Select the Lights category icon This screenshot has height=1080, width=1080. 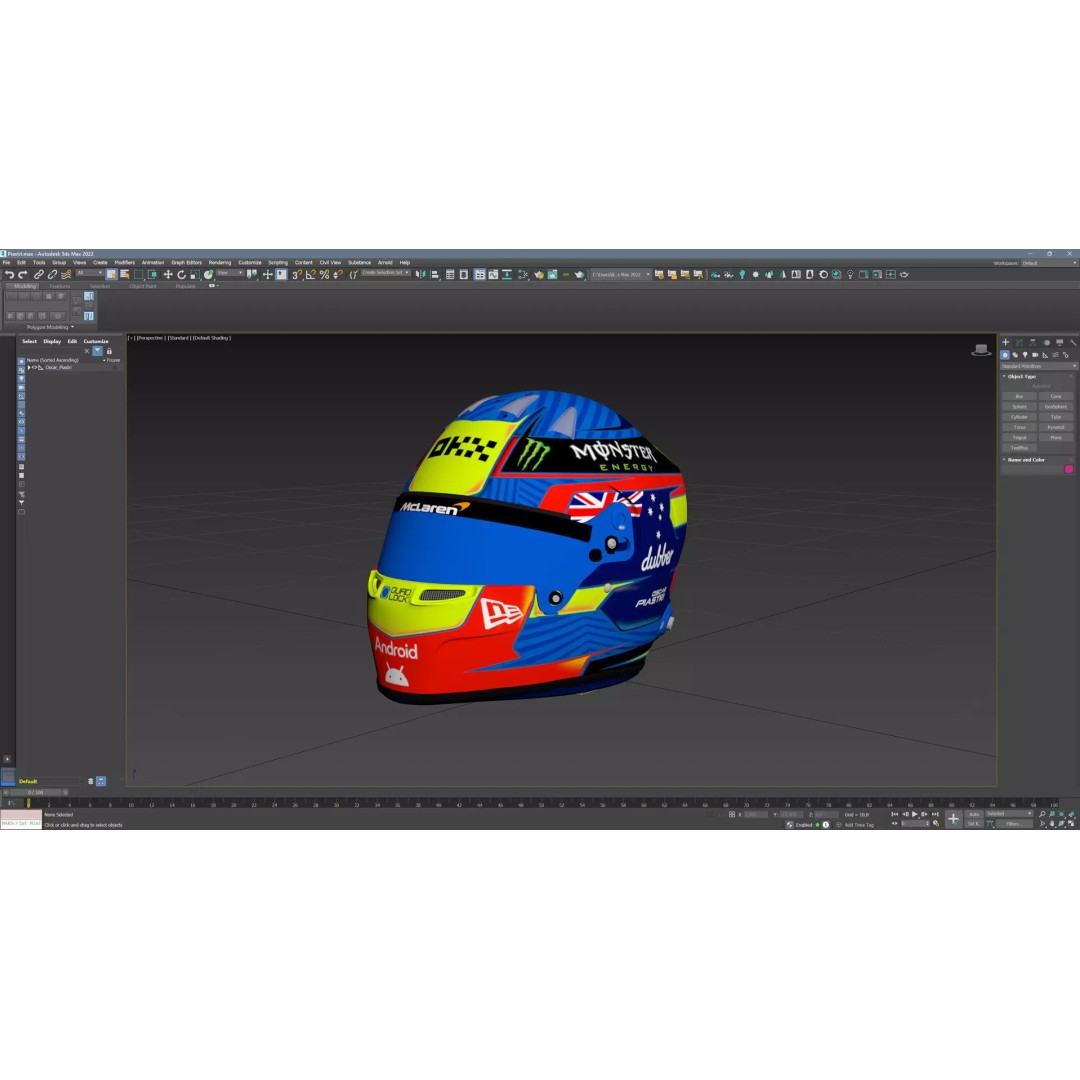[x=1025, y=355]
